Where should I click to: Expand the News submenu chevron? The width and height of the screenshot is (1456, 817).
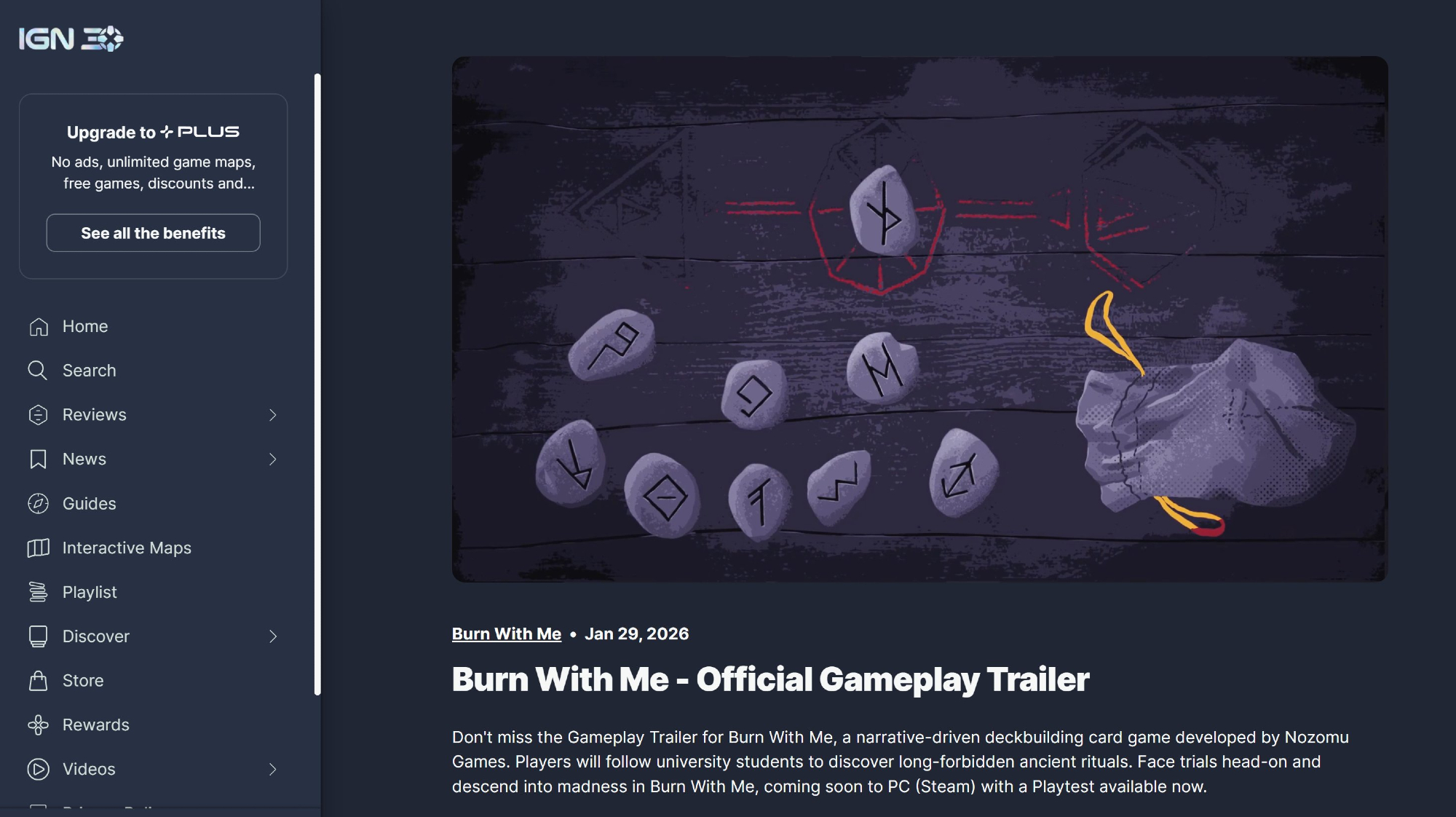[273, 459]
